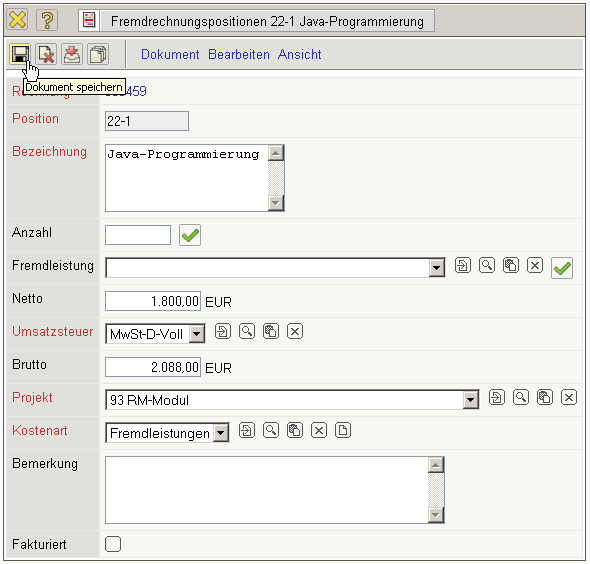Viewport: 590px width, 564px height.
Task: Search Kostenart with magnifier icon
Action: [x=271, y=430]
